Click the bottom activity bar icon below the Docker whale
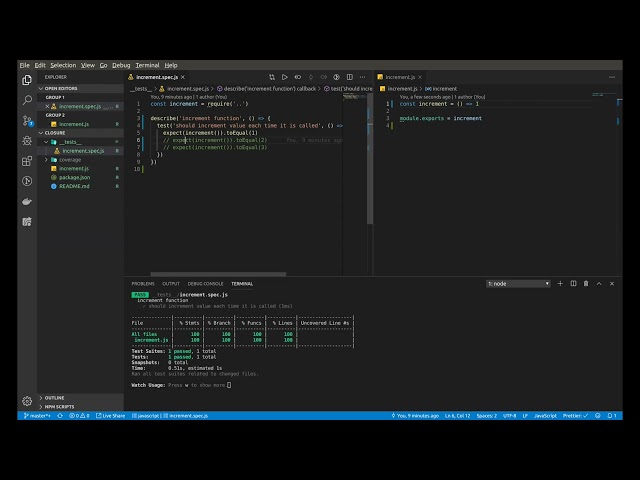The height and width of the screenshot is (480, 640). (27, 222)
